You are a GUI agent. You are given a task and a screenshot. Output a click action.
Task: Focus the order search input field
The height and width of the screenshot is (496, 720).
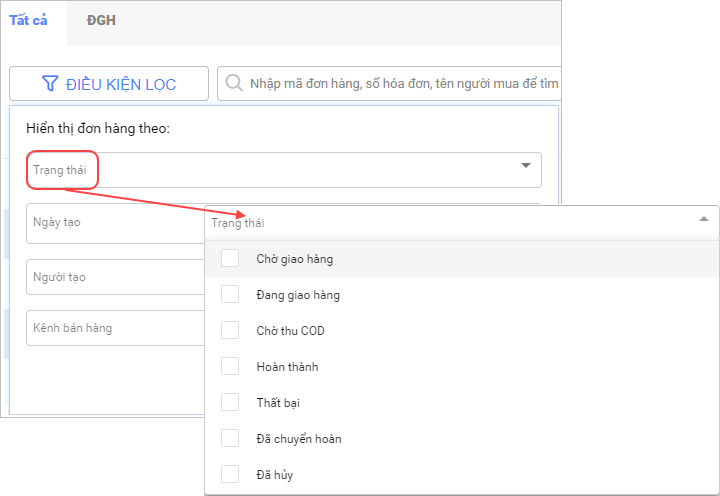[x=400, y=84]
